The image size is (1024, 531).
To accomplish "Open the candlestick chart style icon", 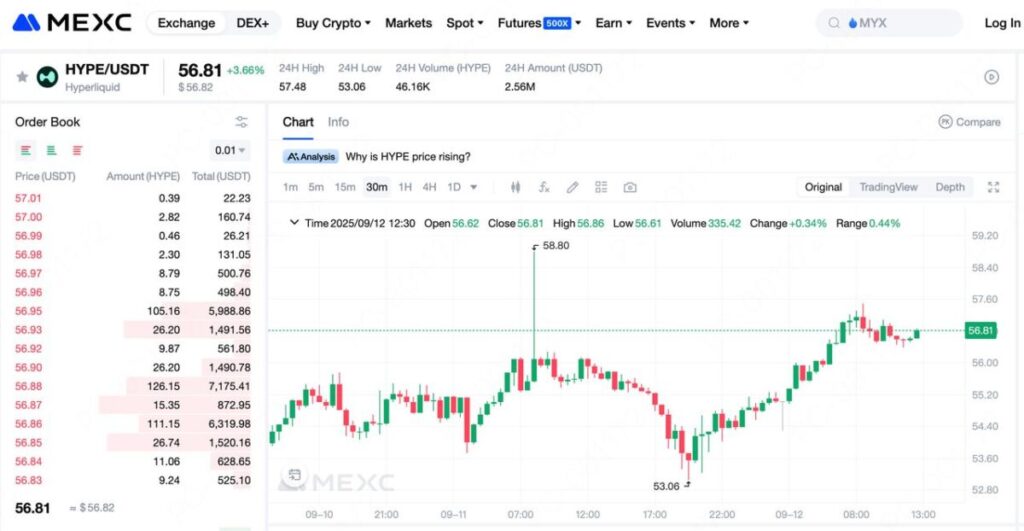I will [516, 187].
